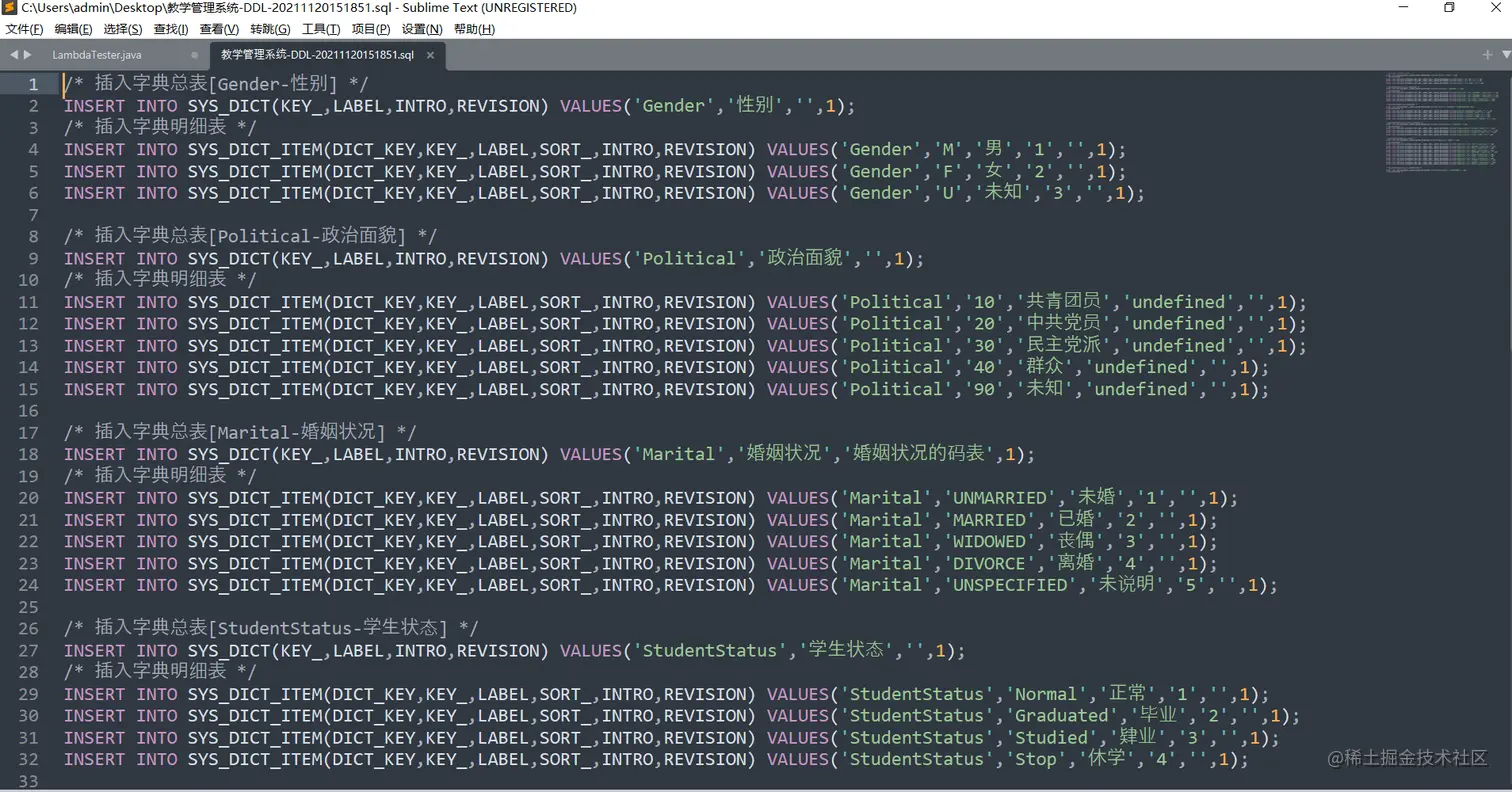Open the 工具(T) menu

321,29
